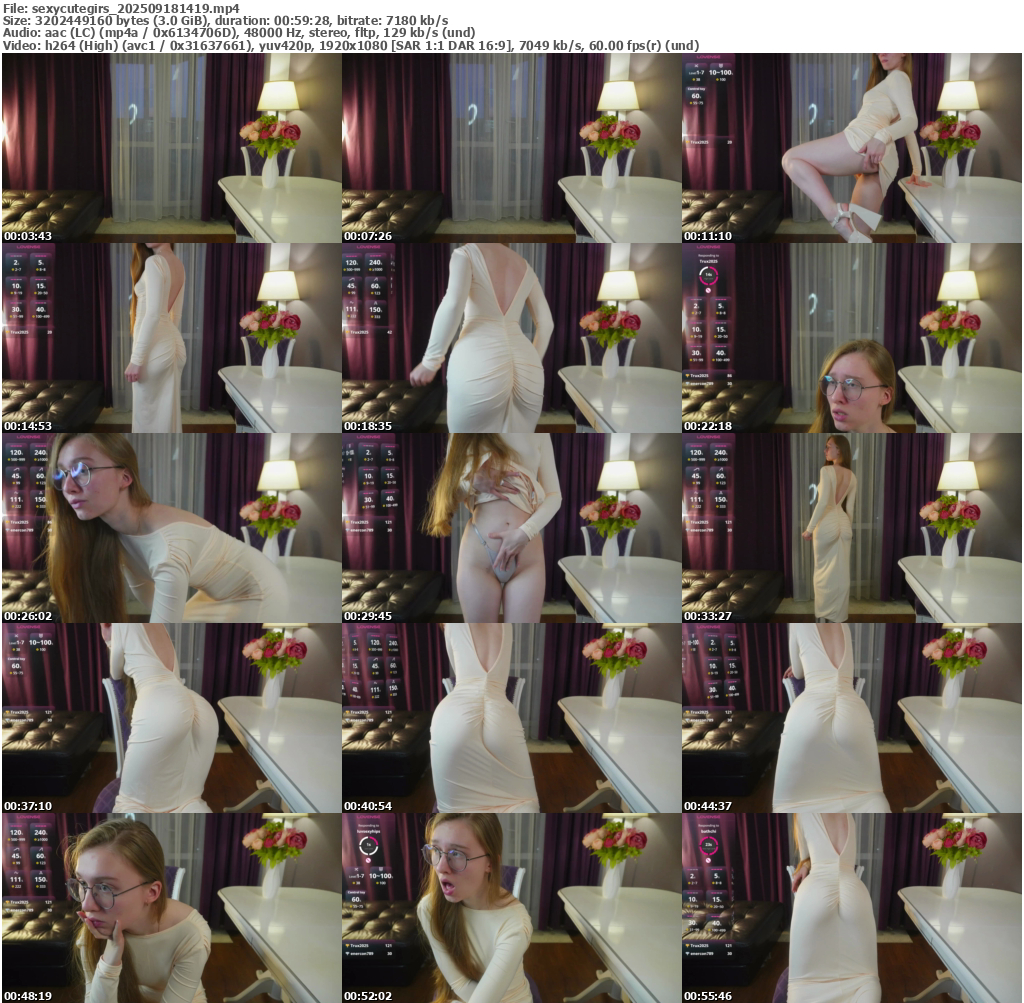Screen dimensions: 1024x1003
Task: Open the frame timestamped 00:37:10
Action: tap(171, 718)
